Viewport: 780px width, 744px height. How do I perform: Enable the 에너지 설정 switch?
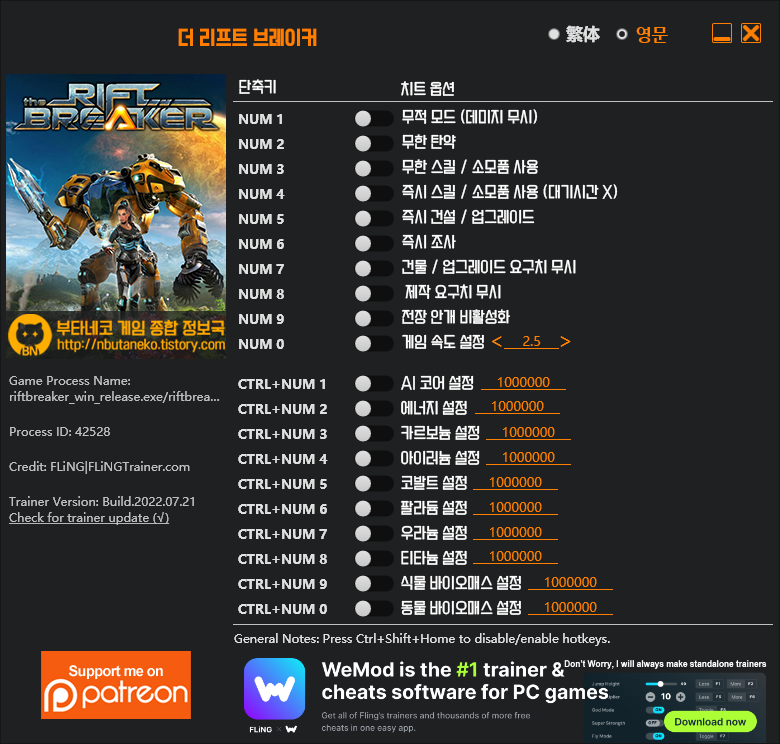[x=374, y=408]
